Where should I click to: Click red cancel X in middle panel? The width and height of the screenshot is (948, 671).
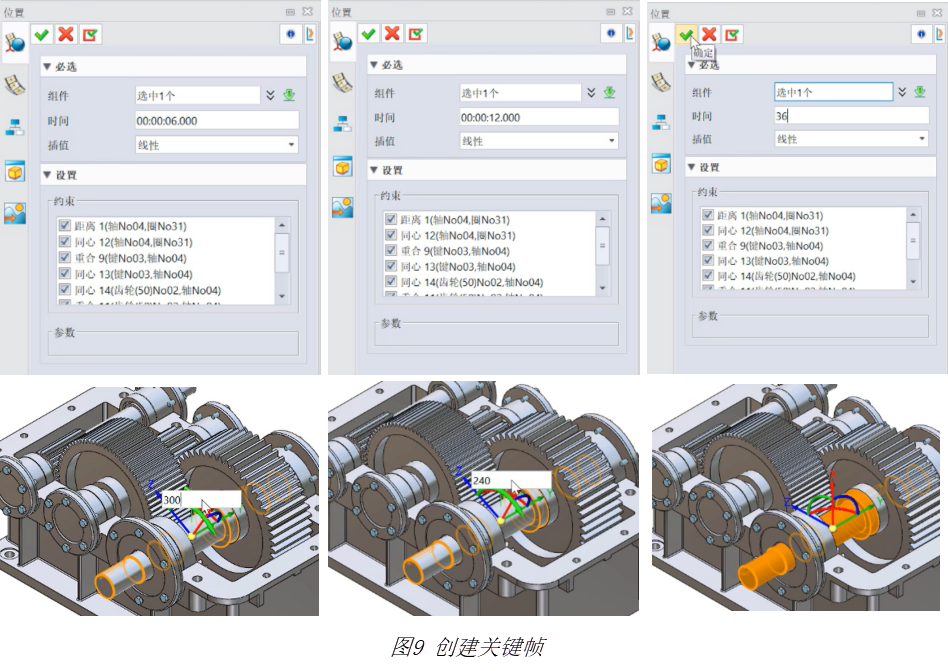tap(392, 33)
